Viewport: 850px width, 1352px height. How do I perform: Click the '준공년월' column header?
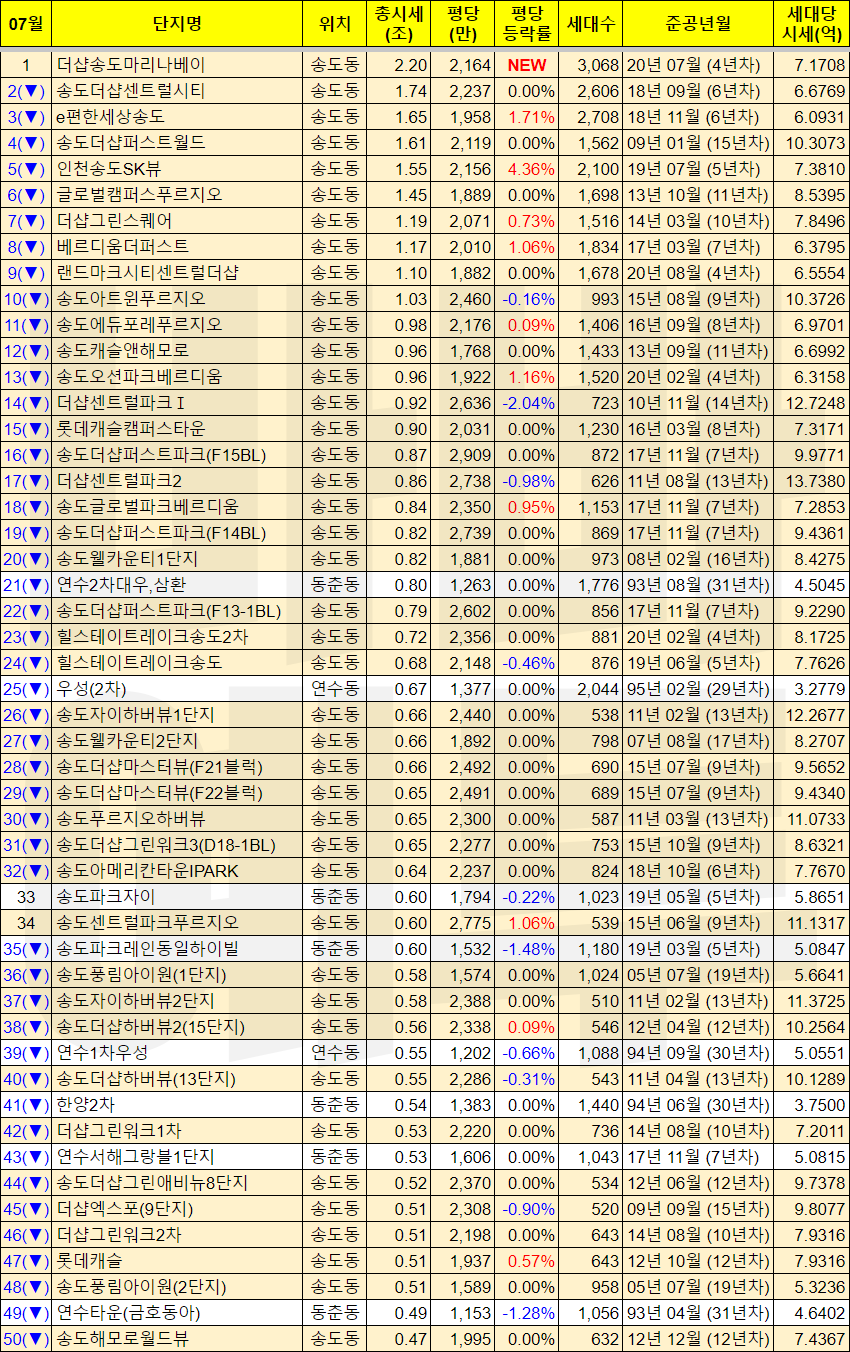[698, 24]
